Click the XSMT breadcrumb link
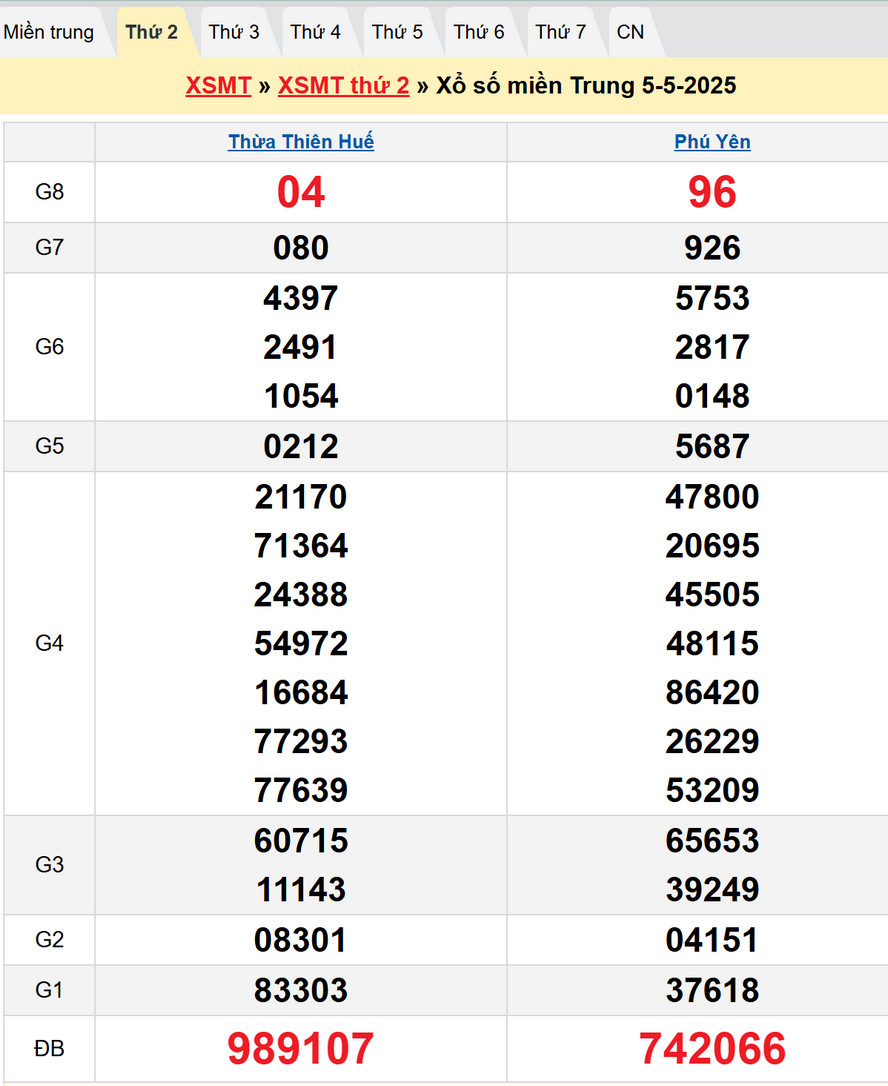The image size is (888, 1086). pyautogui.click(x=218, y=86)
